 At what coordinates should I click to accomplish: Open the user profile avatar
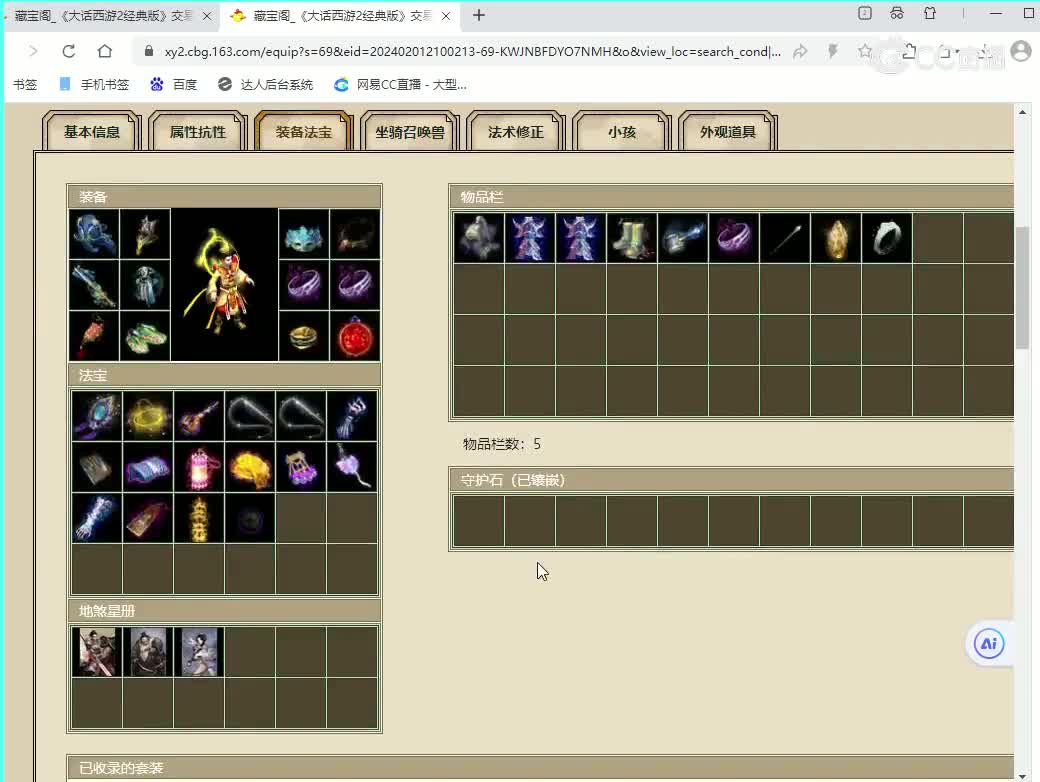coord(1021,51)
